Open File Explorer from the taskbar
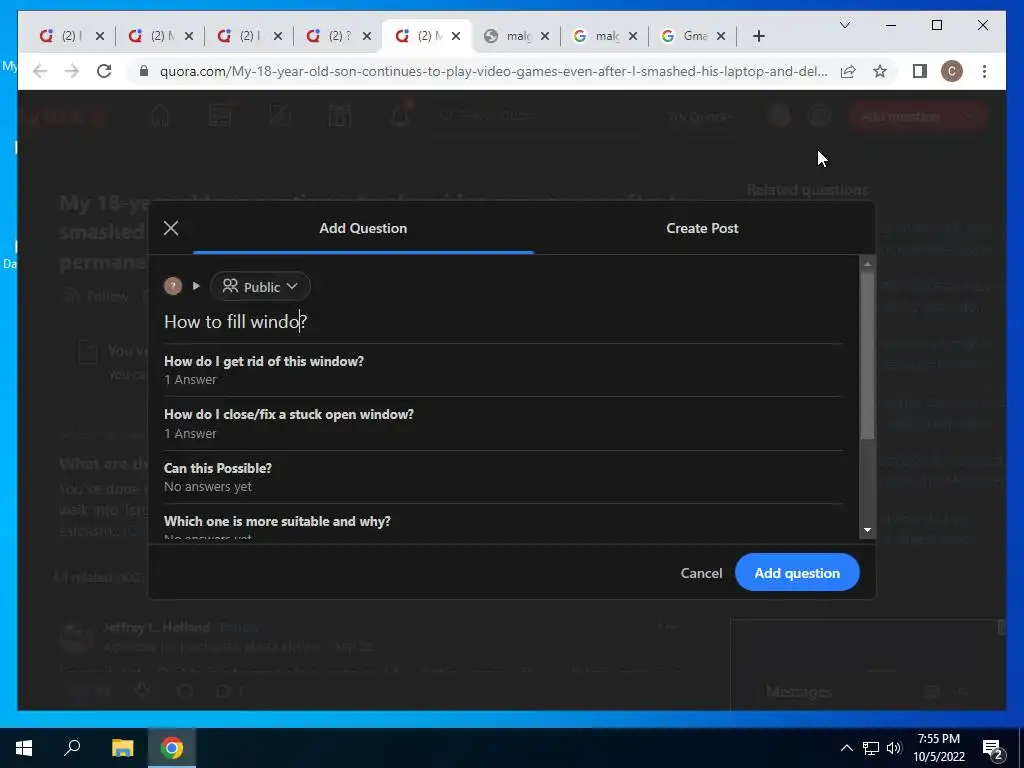 click(x=122, y=748)
